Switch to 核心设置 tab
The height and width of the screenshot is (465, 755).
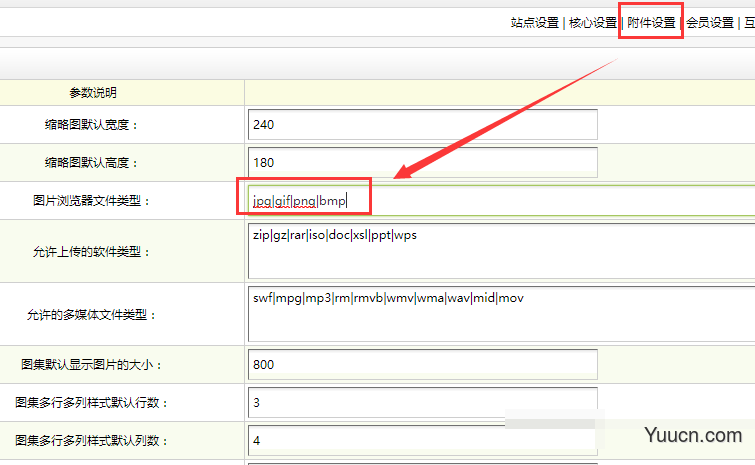click(593, 23)
